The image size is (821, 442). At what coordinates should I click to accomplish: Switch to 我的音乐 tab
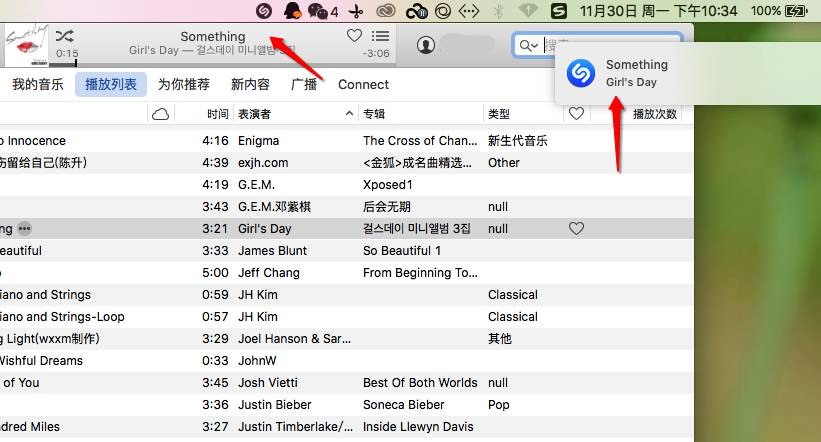tap(38, 84)
